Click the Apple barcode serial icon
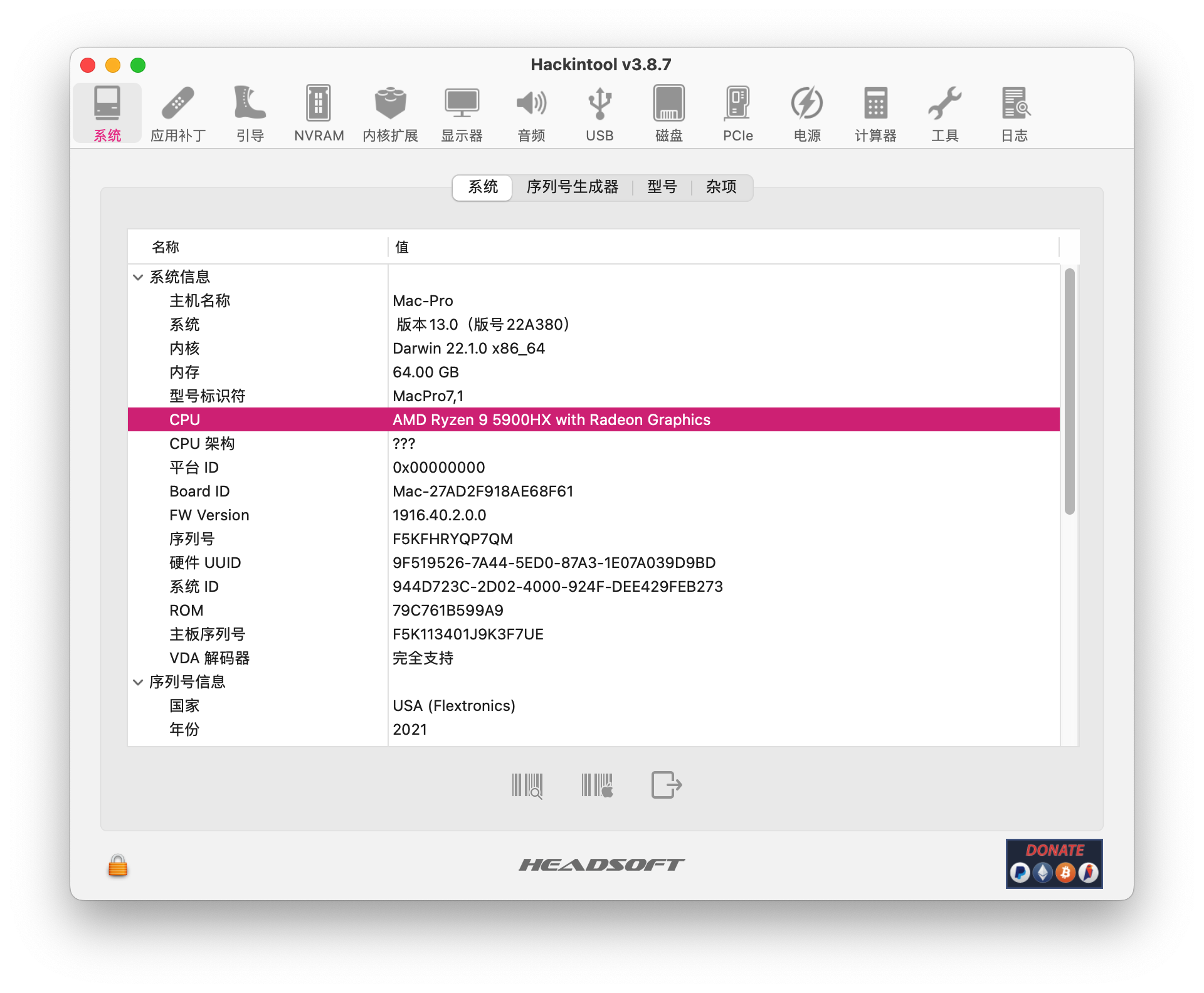 [597, 785]
